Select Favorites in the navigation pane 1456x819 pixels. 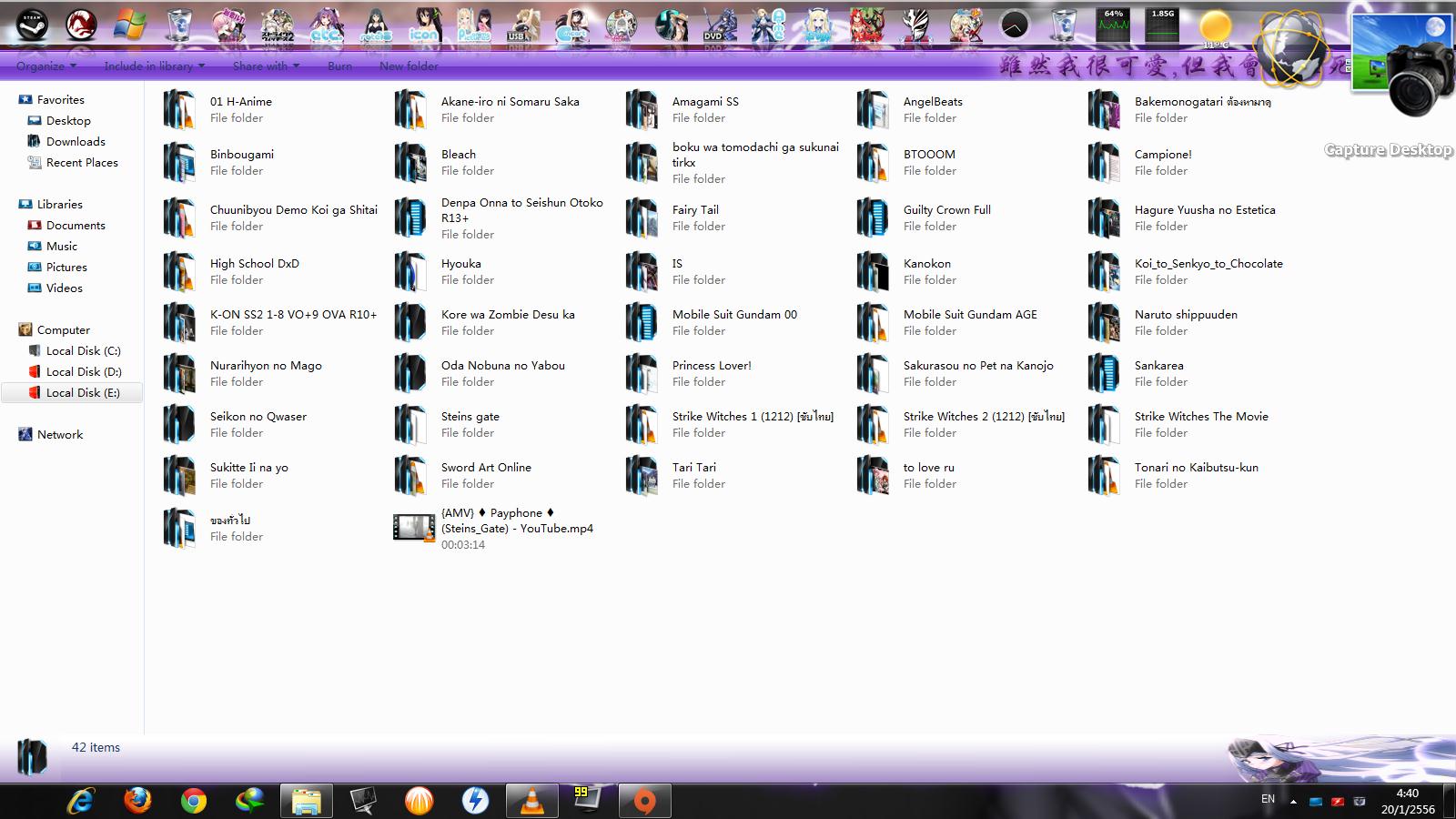click(61, 100)
